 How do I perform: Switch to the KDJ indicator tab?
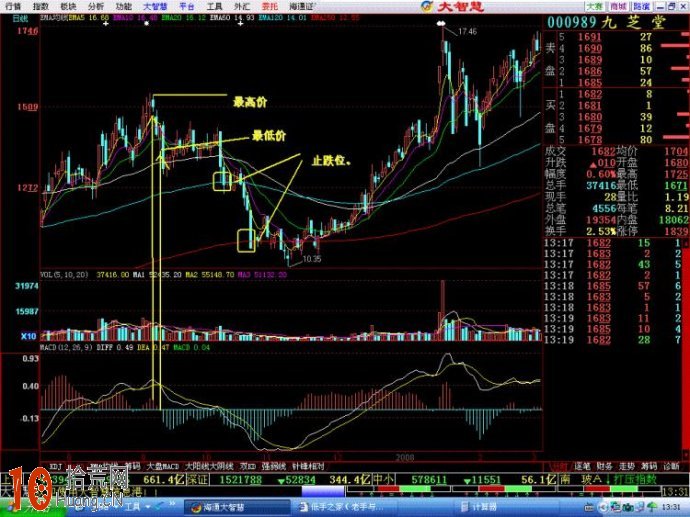pyautogui.click(x=55, y=466)
